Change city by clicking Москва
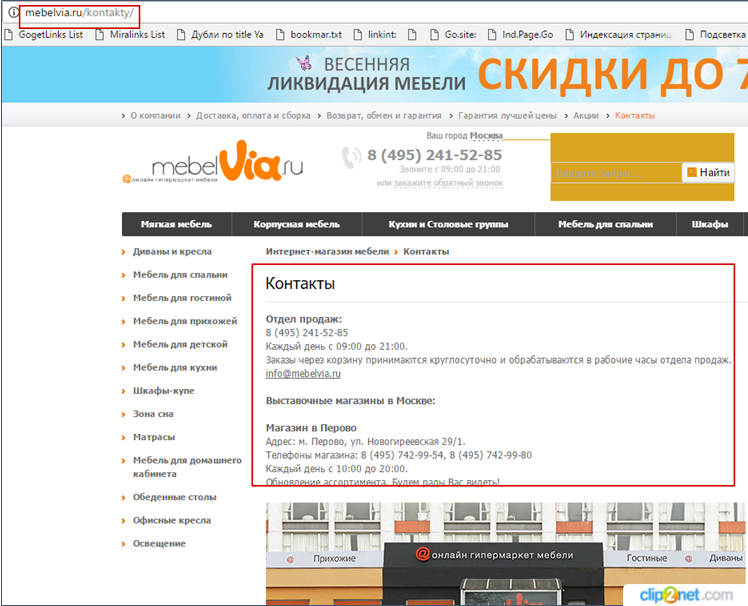The height and width of the screenshot is (606, 748). 486,136
